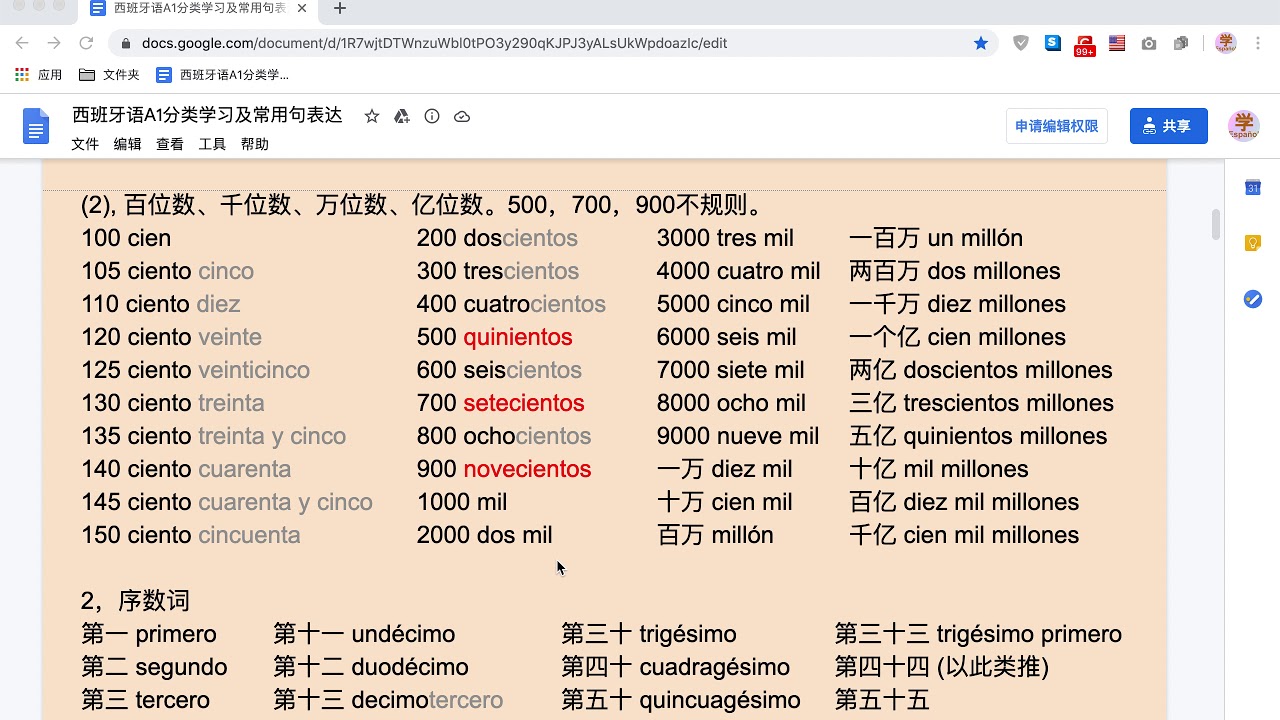This screenshot has width=1280, height=720.
Task: Open a new browser tab
Action: pos(340,9)
